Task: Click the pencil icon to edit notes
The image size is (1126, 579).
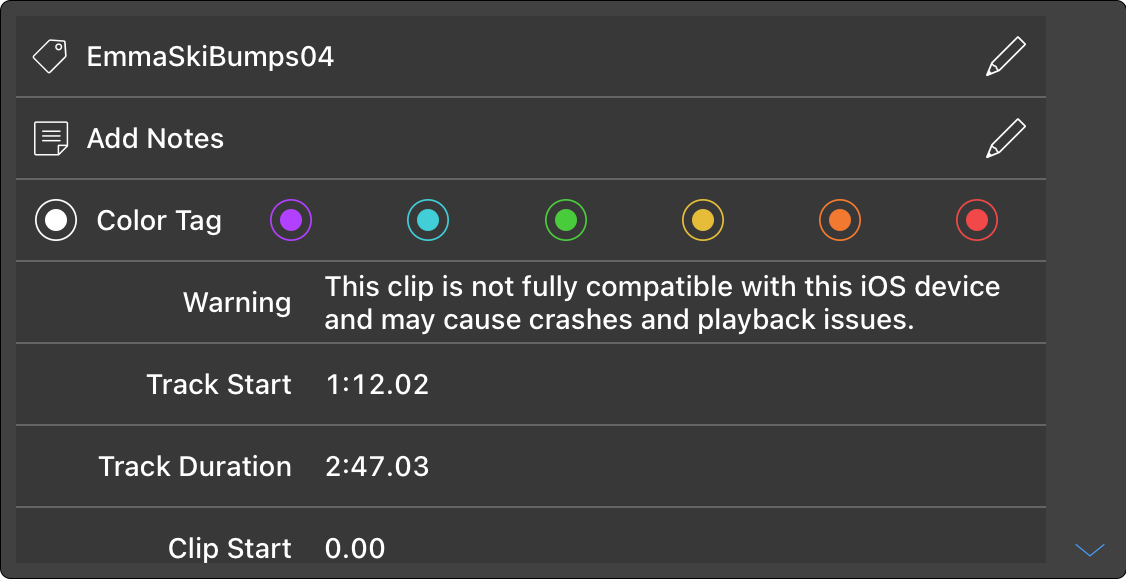Action: point(1005,139)
